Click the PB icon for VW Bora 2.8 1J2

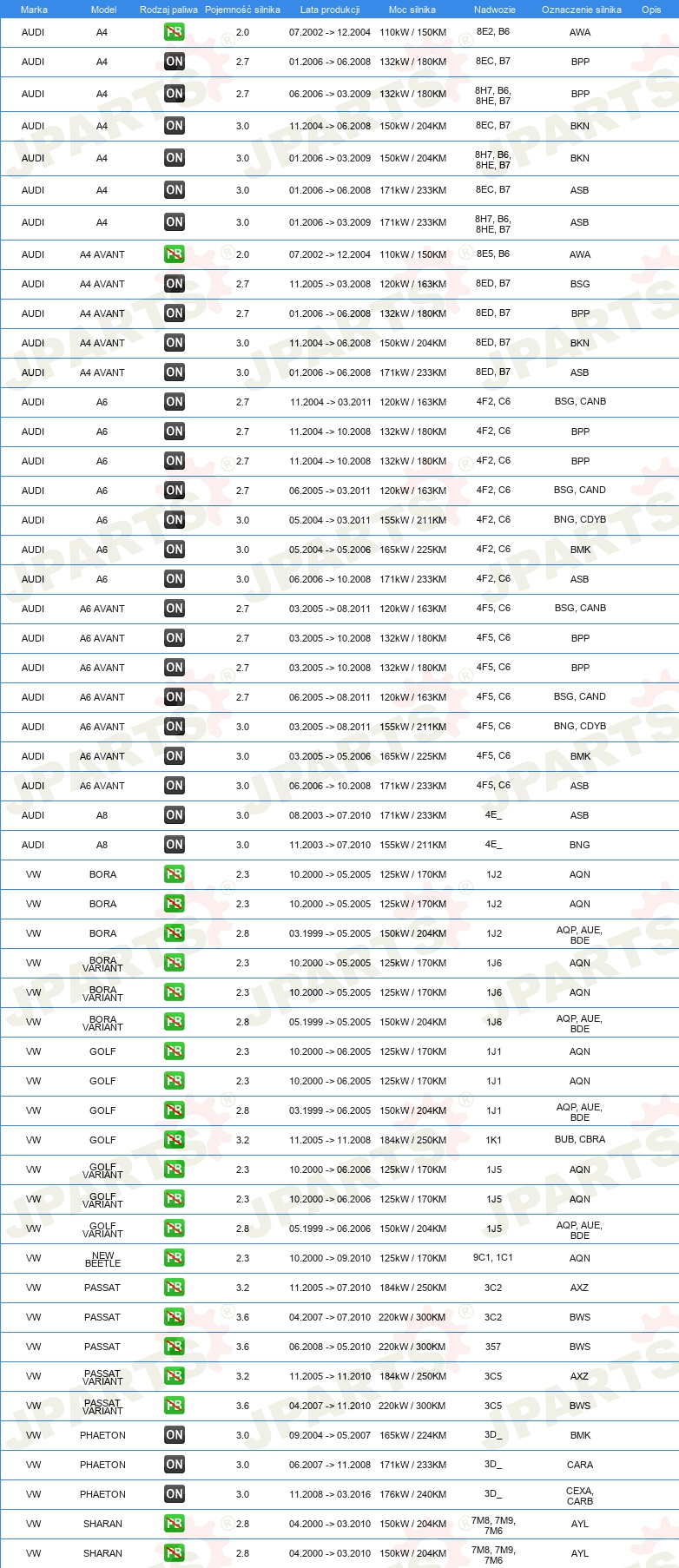click(x=174, y=933)
